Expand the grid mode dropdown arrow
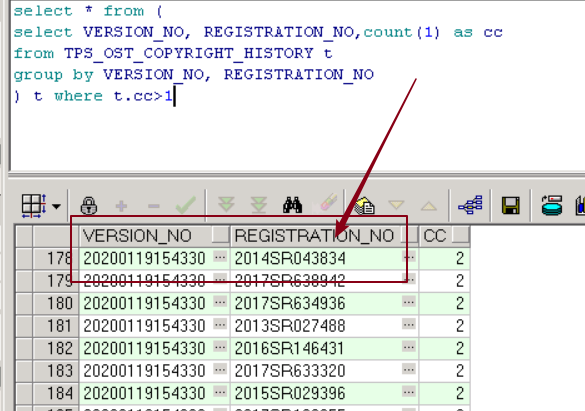Image resolution: width=585 pixels, height=411 pixels. (x=56, y=206)
